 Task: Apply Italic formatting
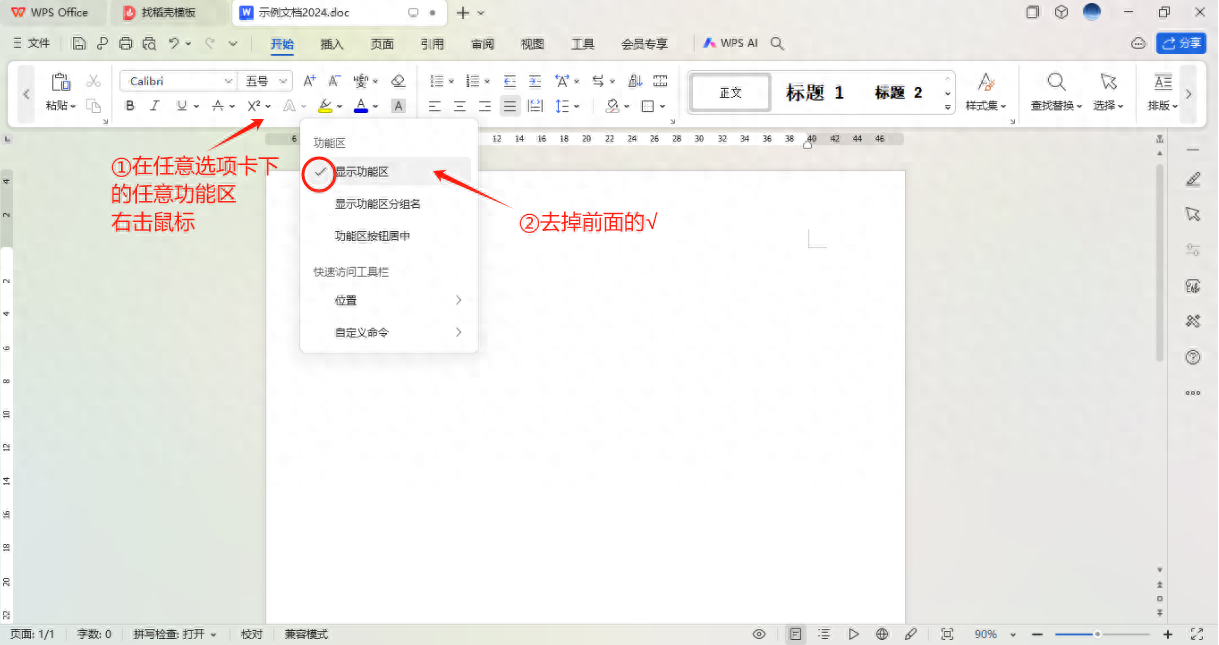click(x=154, y=106)
